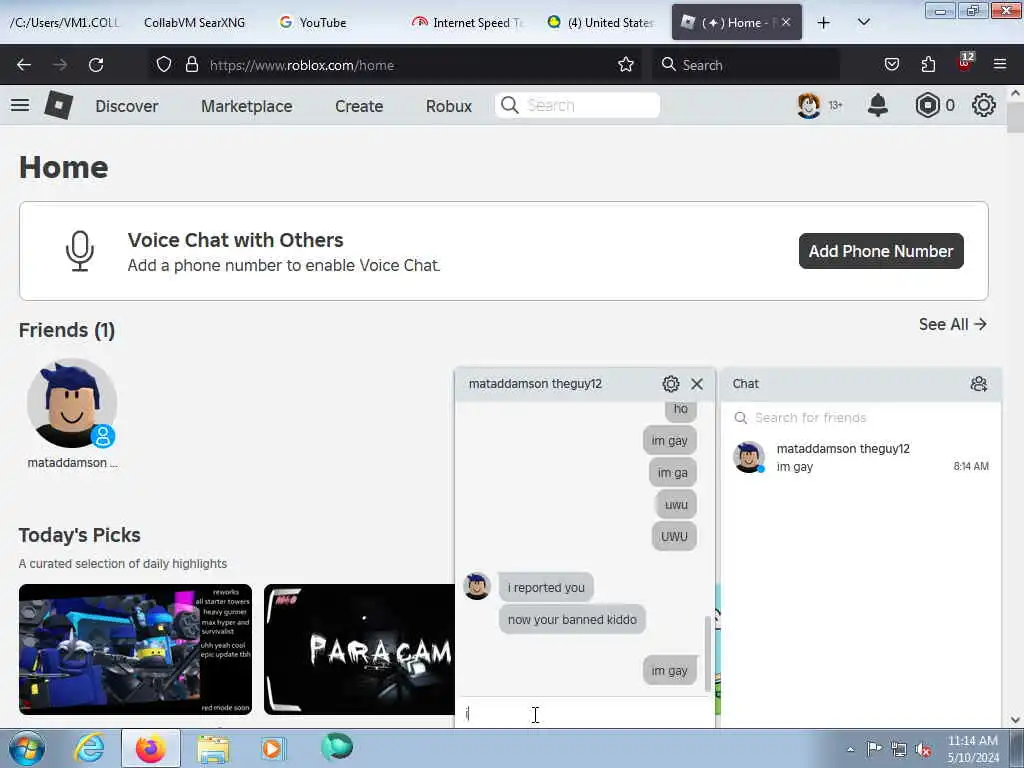Image resolution: width=1024 pixels, height=768 pixels.
Task: Click the create chat group icon
Action: [978, 384]
